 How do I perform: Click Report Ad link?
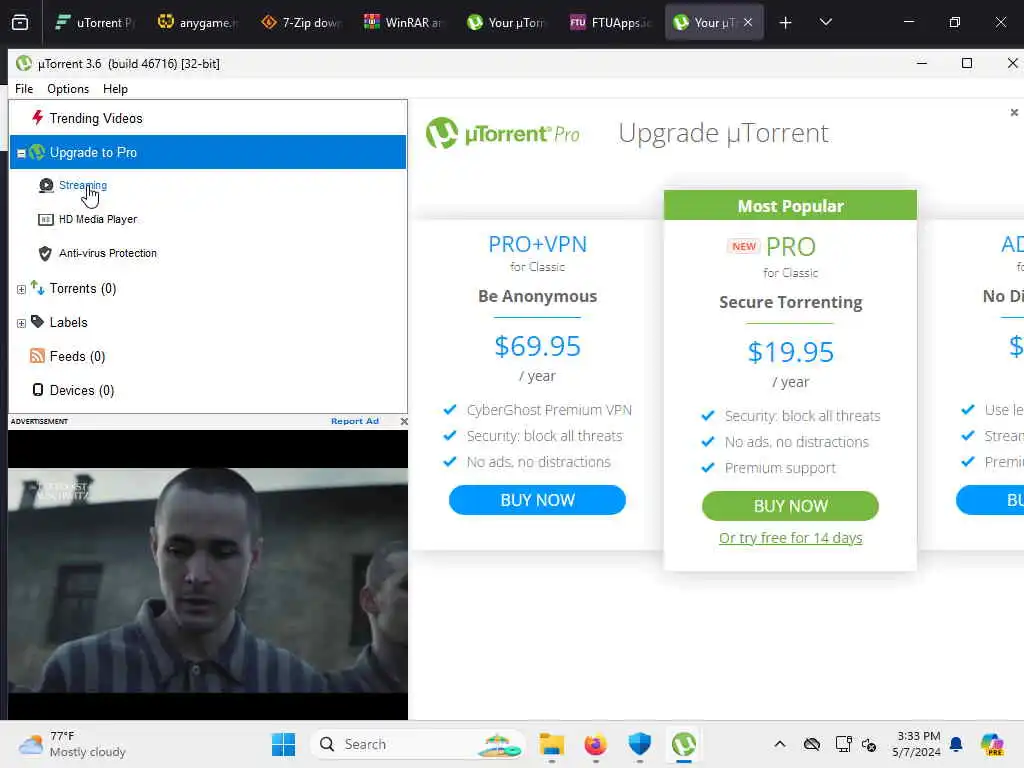click(355, 421)
